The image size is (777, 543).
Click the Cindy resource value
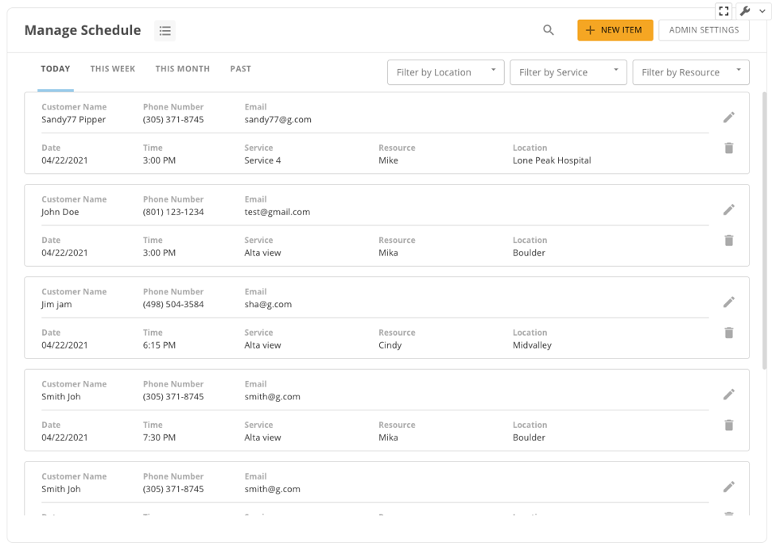pos(390,345)
